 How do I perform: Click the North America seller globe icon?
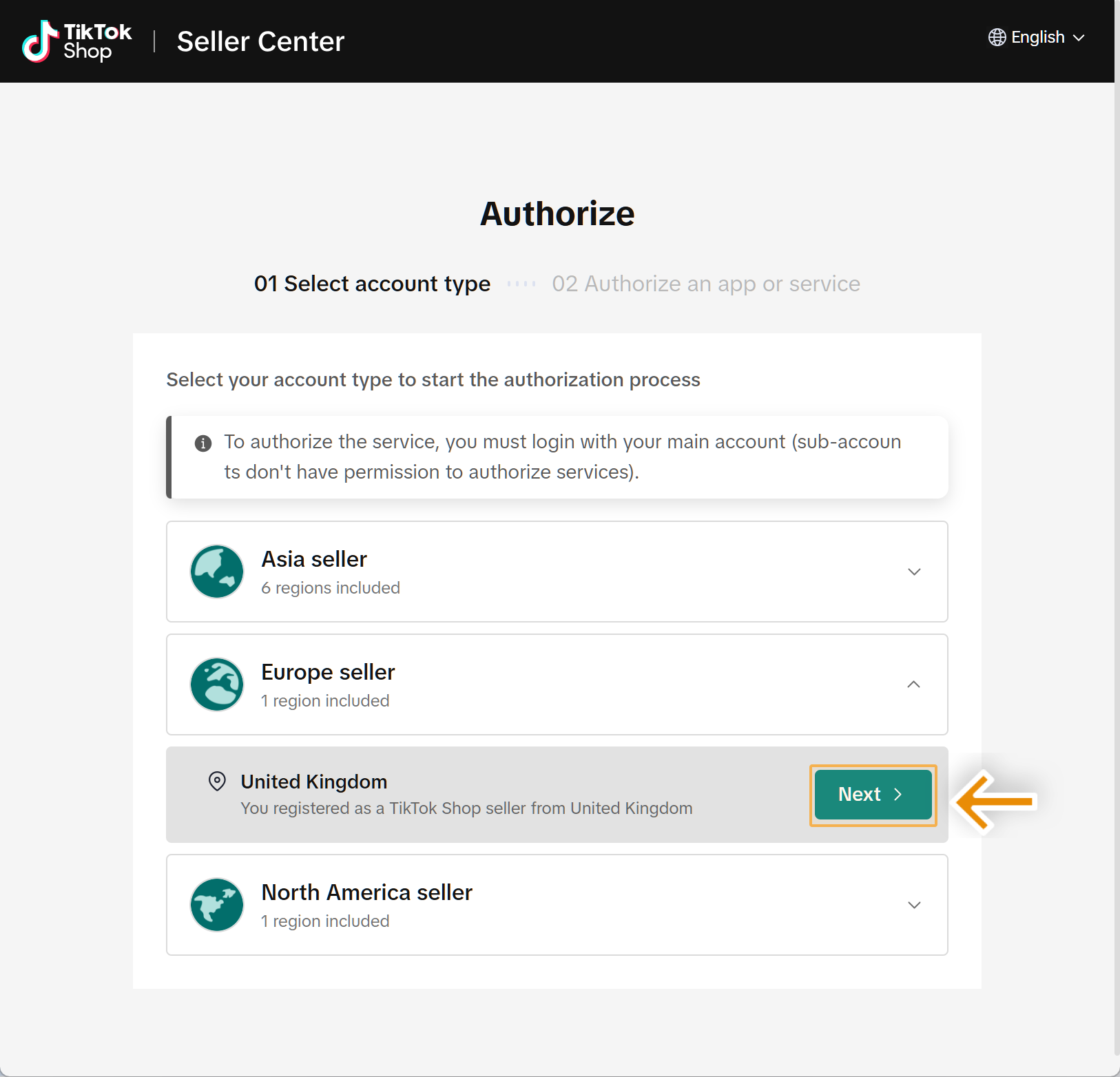point(217,905)
